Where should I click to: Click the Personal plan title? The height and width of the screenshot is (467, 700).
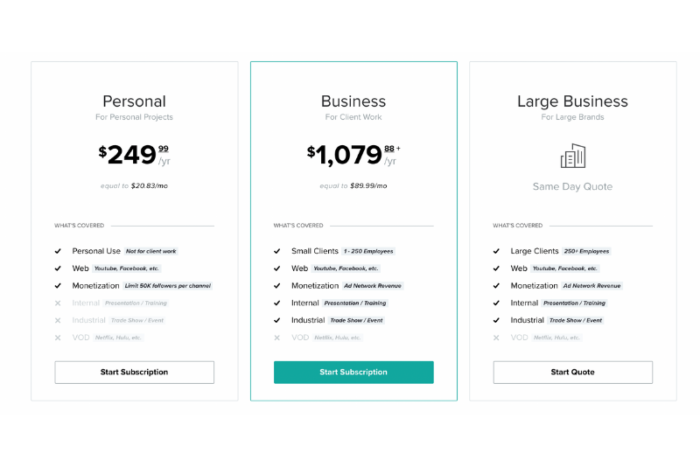134,101
